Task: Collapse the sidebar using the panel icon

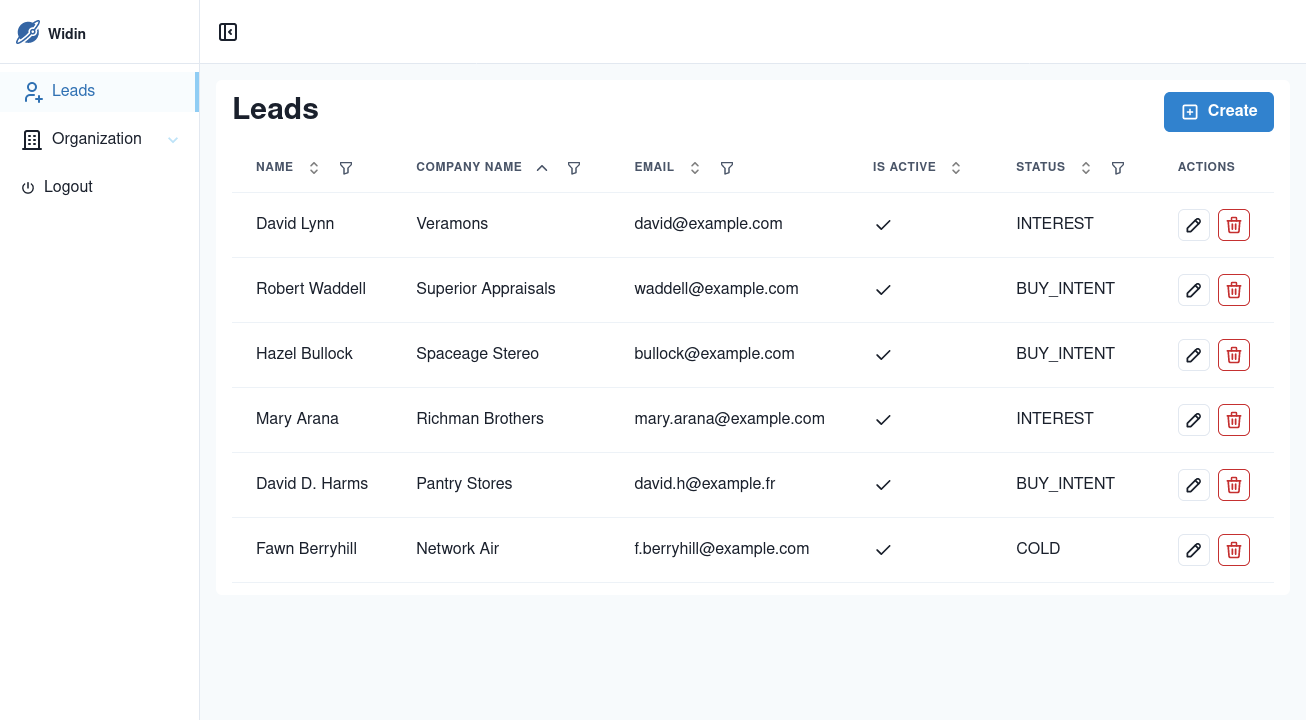Action: pyautogui.click(x=228, y=31)
